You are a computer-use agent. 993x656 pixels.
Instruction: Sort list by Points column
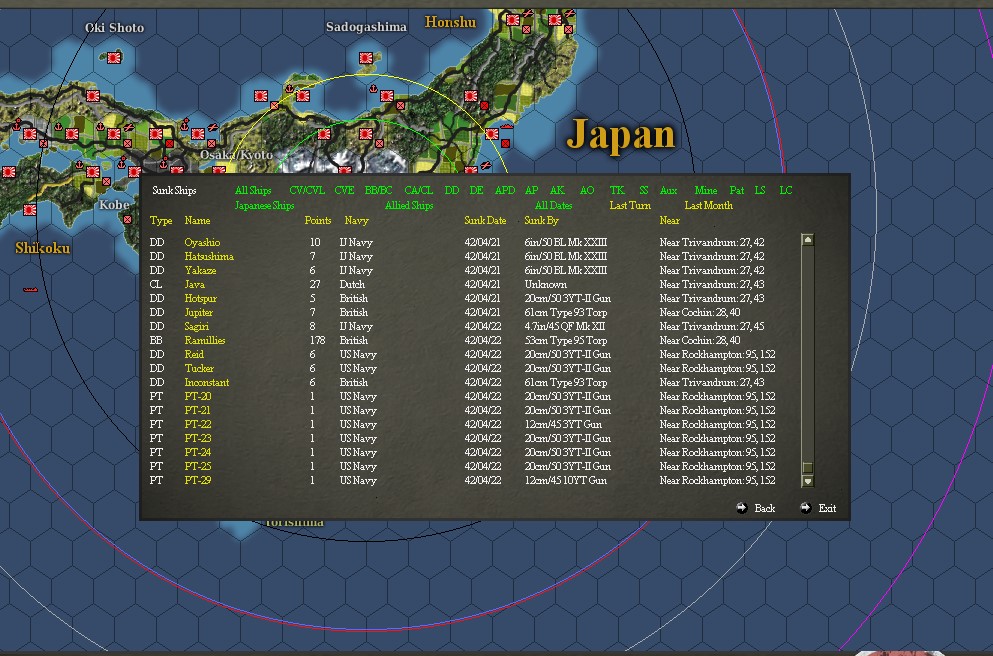point(317,220)
